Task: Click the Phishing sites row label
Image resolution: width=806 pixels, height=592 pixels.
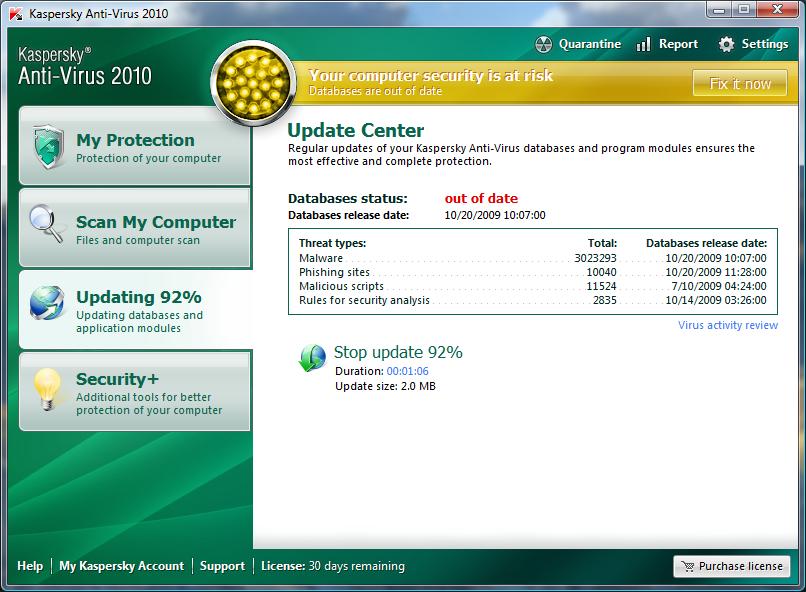Action: [334, 272]
